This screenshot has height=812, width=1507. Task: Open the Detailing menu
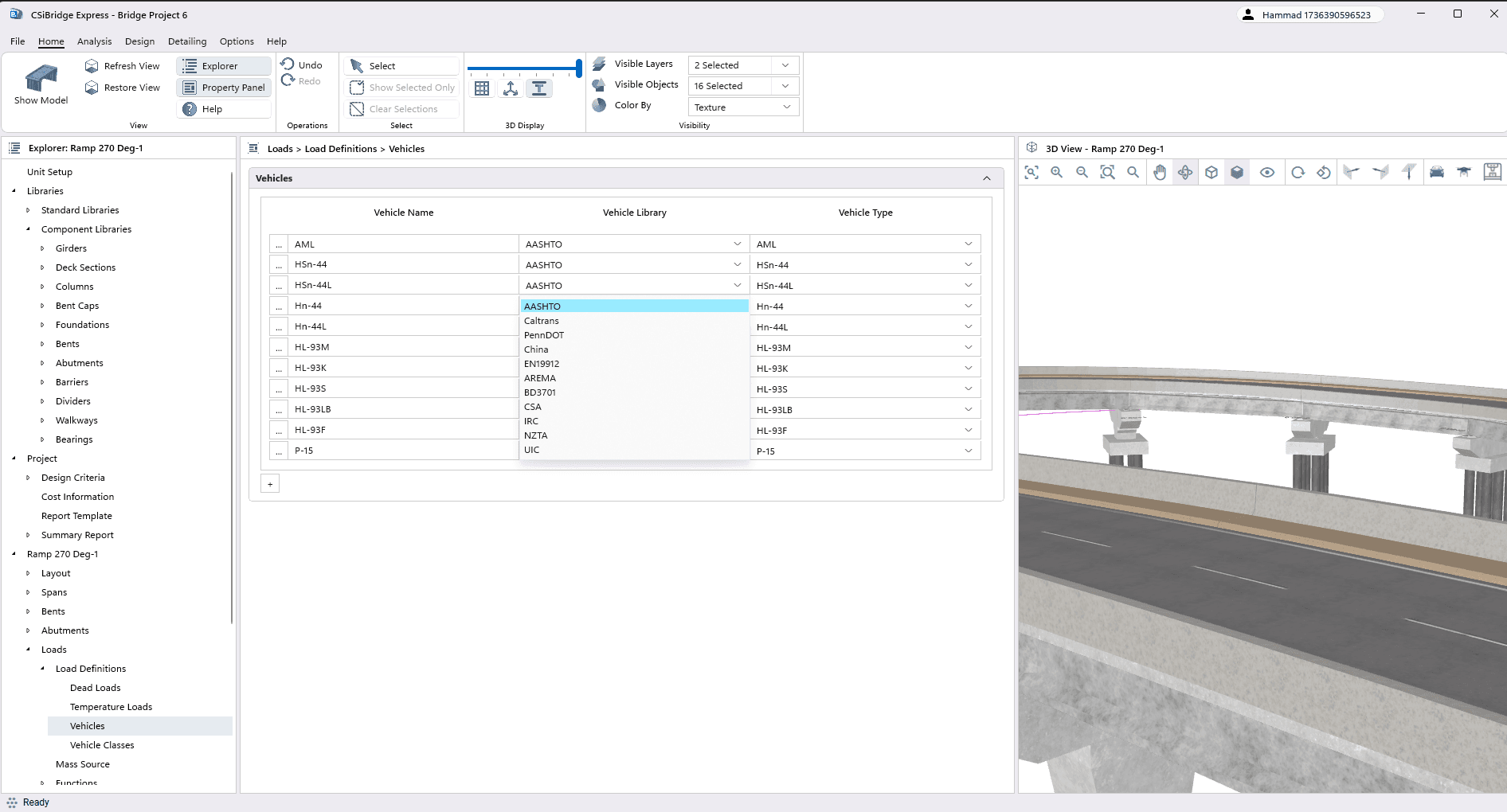click(187, 41)
